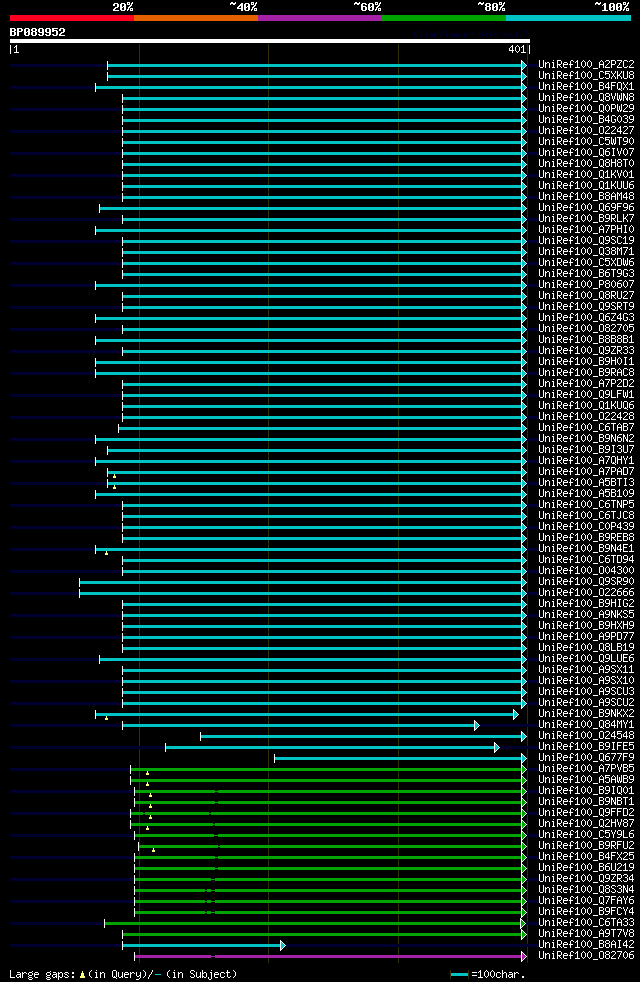The image size is (640, 982).
Task: Select the UniRef100_B9FCY4 label
Action: coord(586,911)
